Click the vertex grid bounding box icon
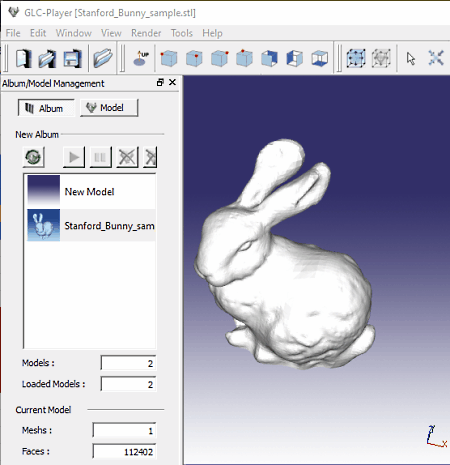 pyautogui.click(x=356, y=58)
